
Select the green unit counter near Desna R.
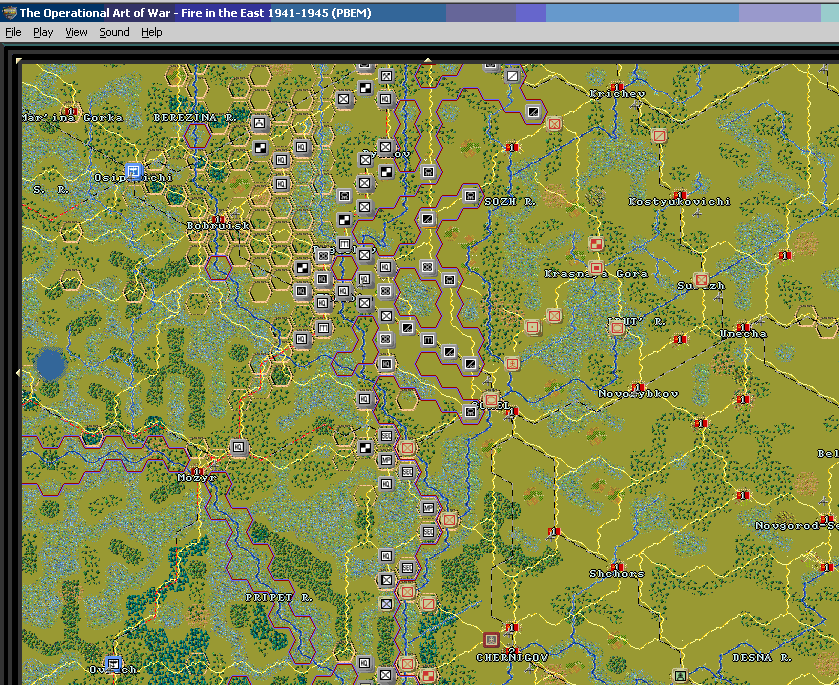(680, 676)
